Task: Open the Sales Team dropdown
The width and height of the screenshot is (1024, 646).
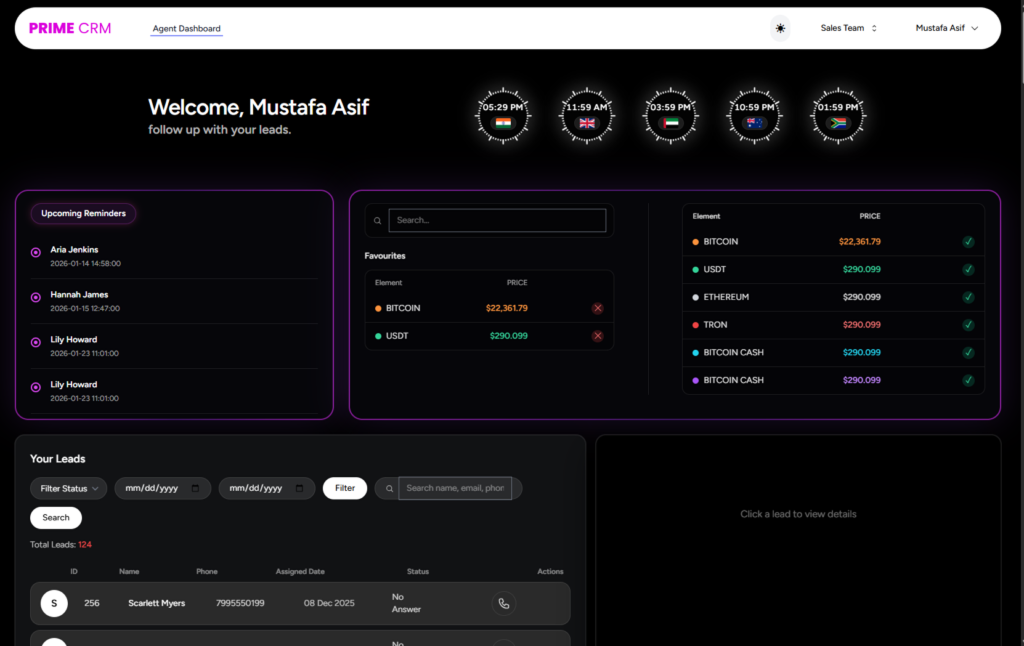Action: coord(848,28)
